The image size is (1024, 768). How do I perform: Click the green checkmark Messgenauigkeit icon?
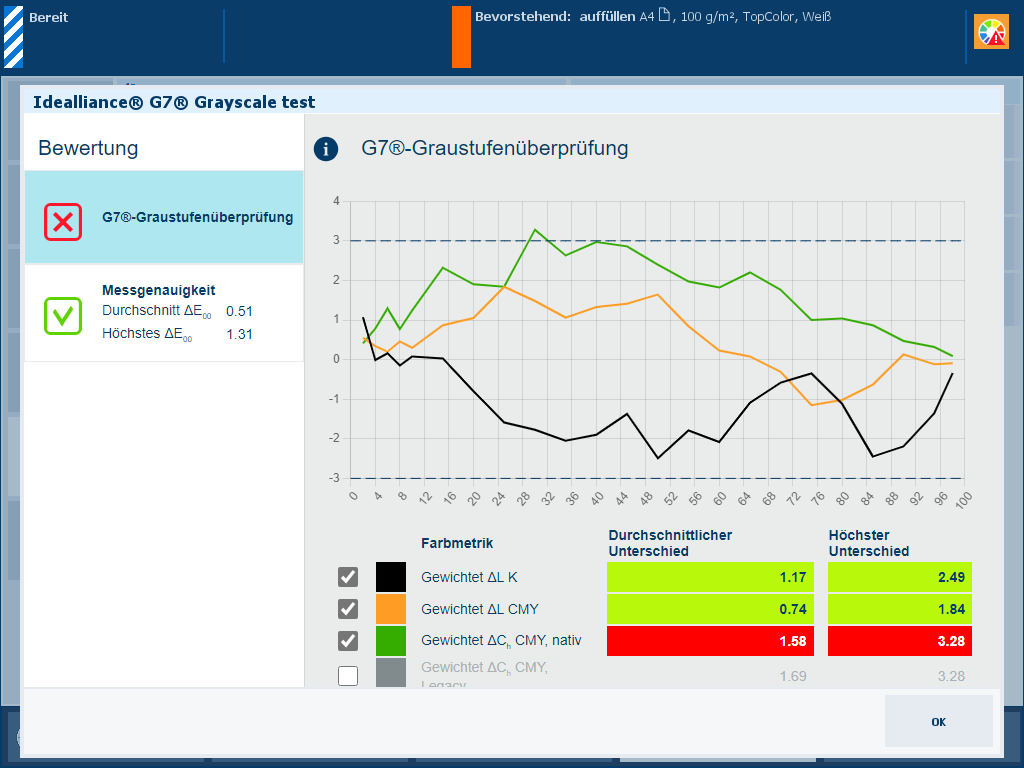(x=63, y=316)
